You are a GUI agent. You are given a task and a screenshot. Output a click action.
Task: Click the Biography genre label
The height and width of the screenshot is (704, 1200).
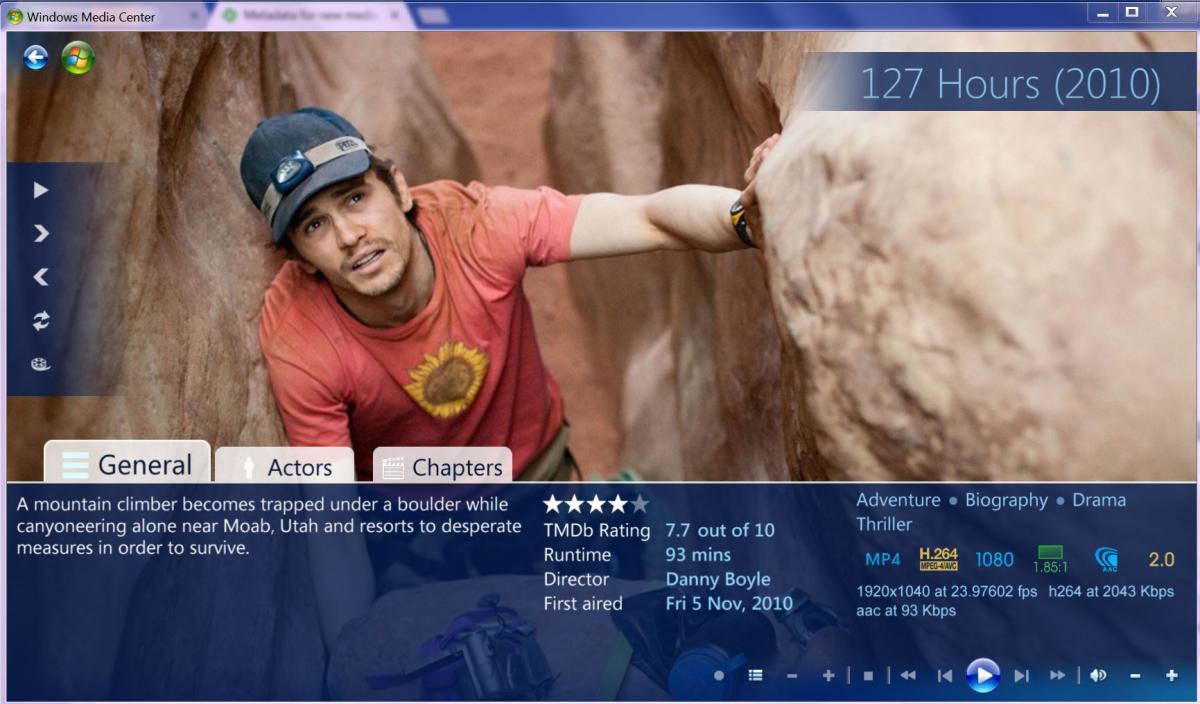pyautogui.click(x=1006, y=500)
